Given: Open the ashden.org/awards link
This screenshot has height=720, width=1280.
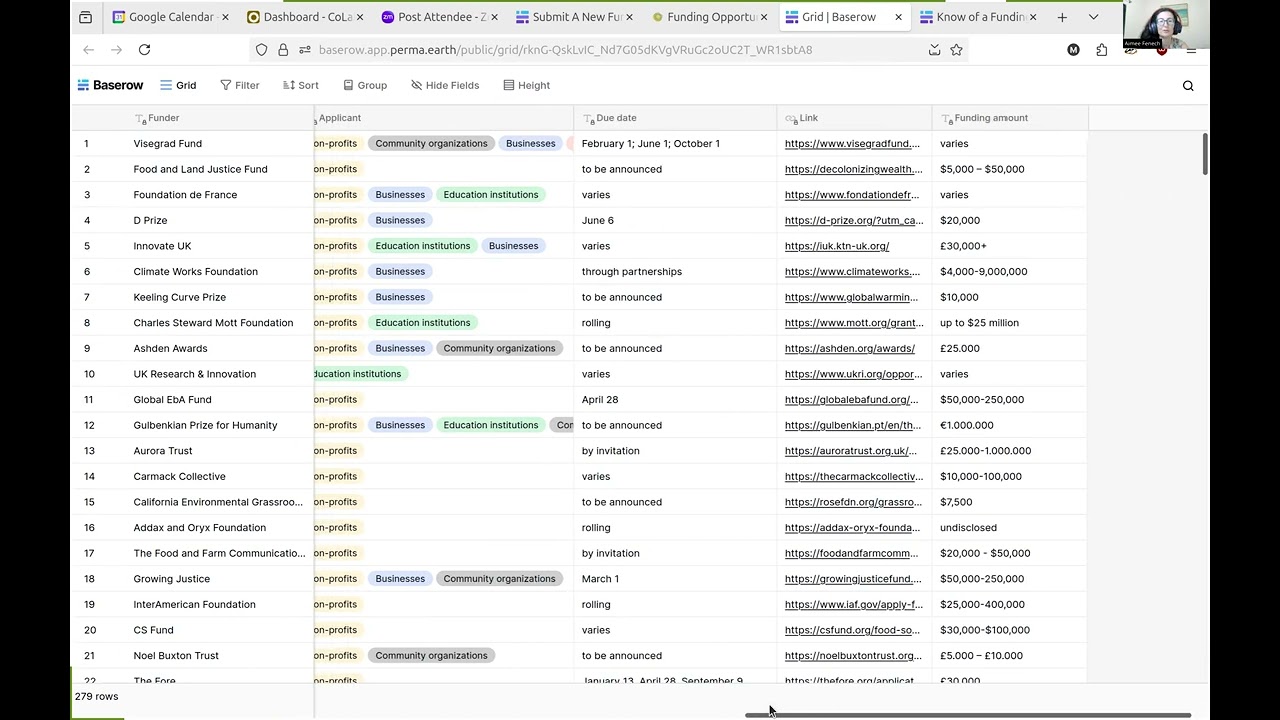Looking at the screenshot, I should (x=850, y=349).
